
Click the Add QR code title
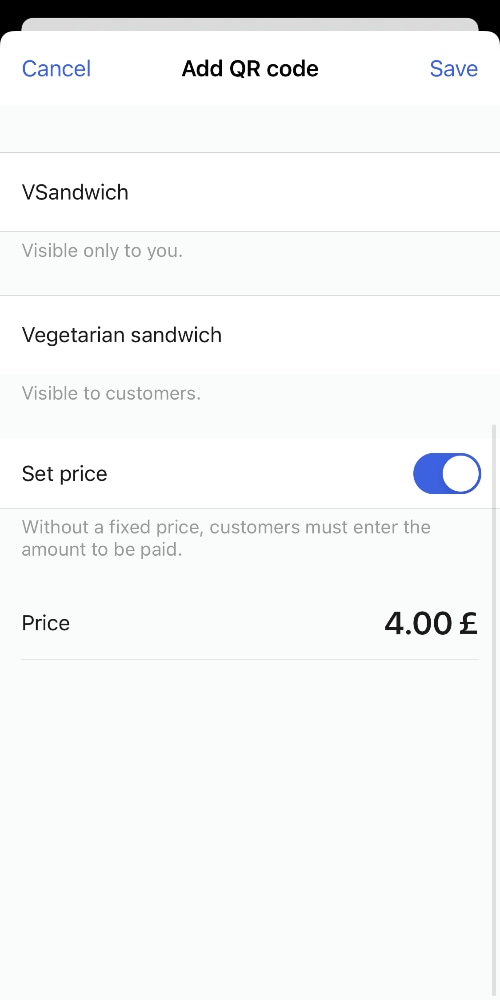(250, 68)
